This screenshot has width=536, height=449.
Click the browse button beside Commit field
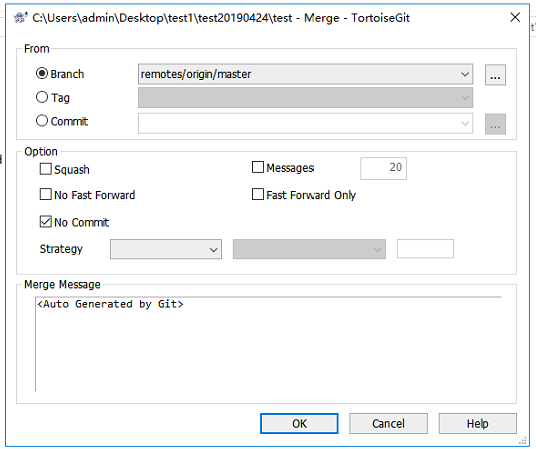495,124
